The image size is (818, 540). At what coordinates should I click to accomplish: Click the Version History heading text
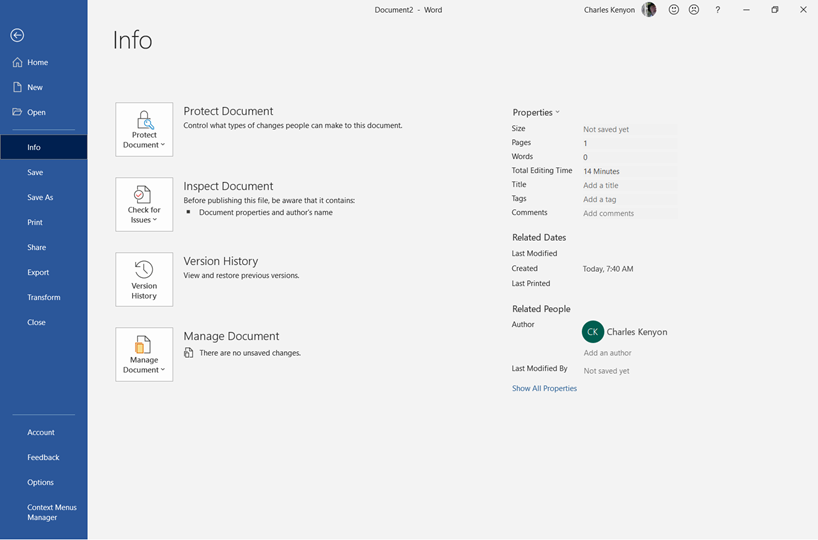coord(221,261)
